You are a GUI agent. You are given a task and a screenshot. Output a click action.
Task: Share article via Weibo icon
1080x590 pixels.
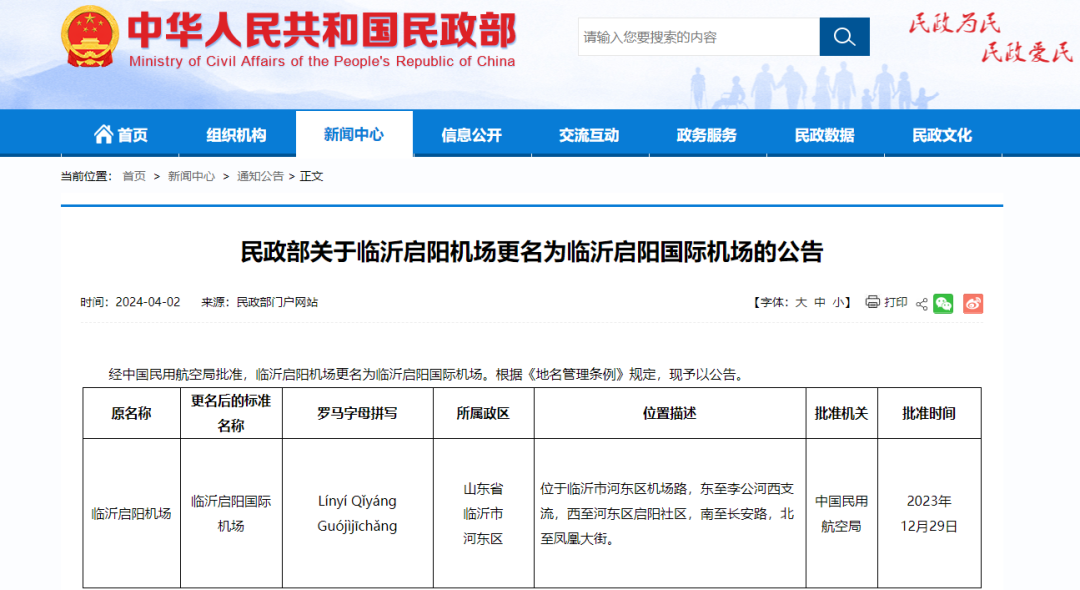[x=973, y=303]
